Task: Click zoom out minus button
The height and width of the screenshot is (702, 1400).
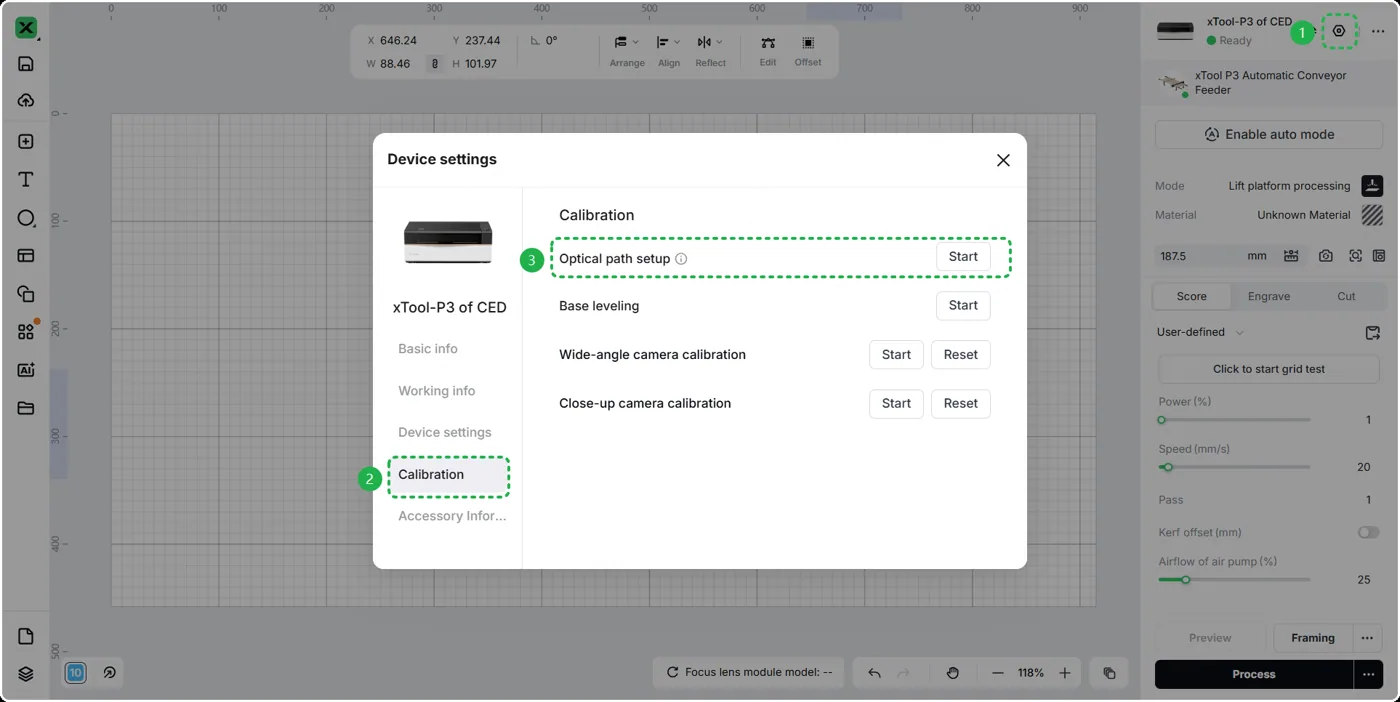Action: 997,673
